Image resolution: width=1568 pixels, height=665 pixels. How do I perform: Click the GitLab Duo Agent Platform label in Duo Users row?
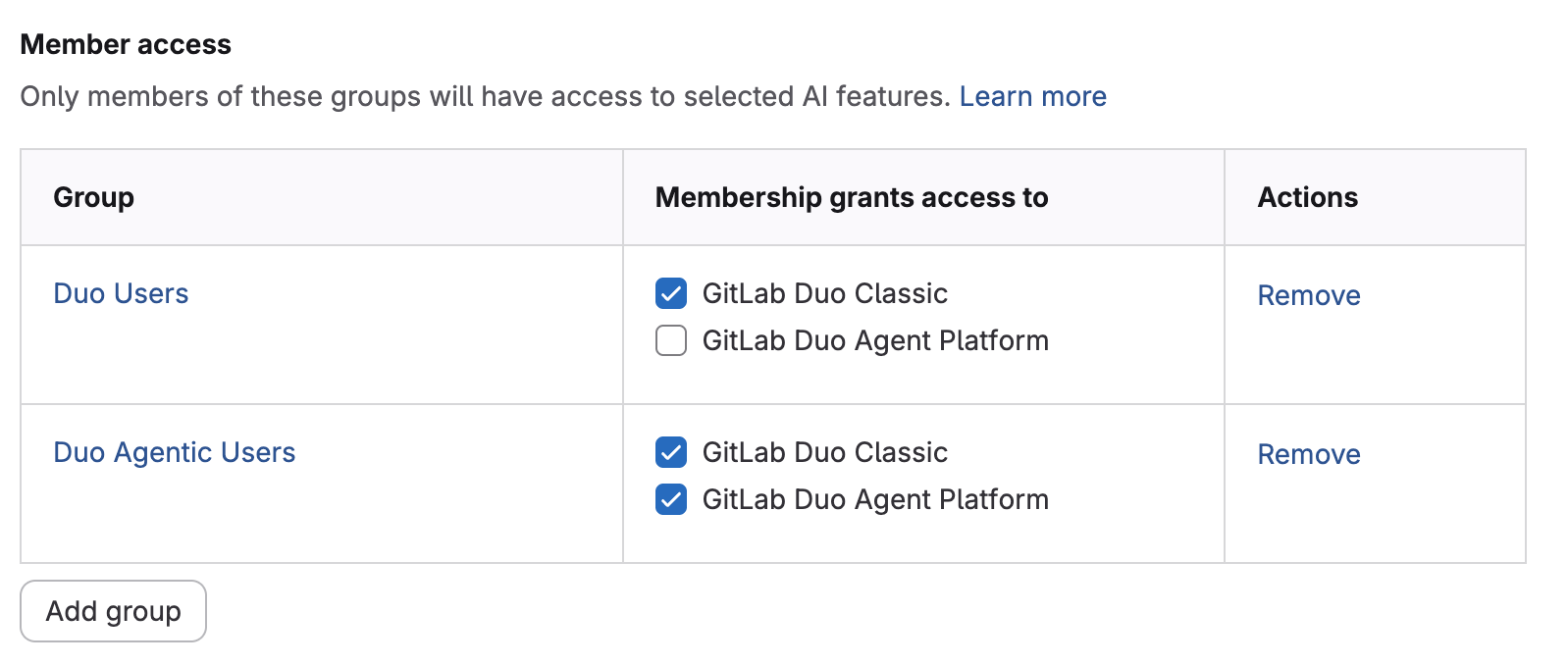tap(876, 340)
